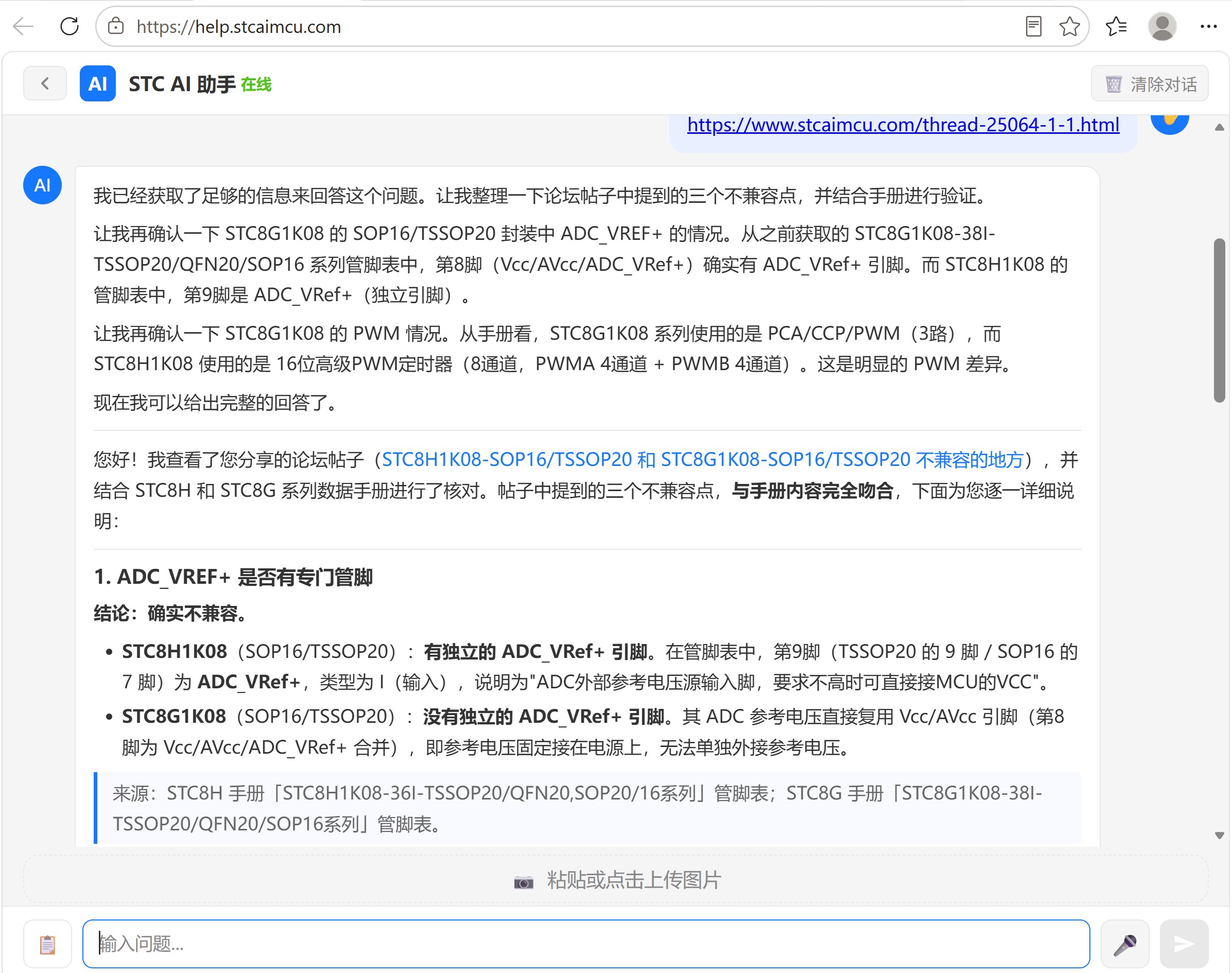Click the send message arrow button

[x=1184, y=944]
